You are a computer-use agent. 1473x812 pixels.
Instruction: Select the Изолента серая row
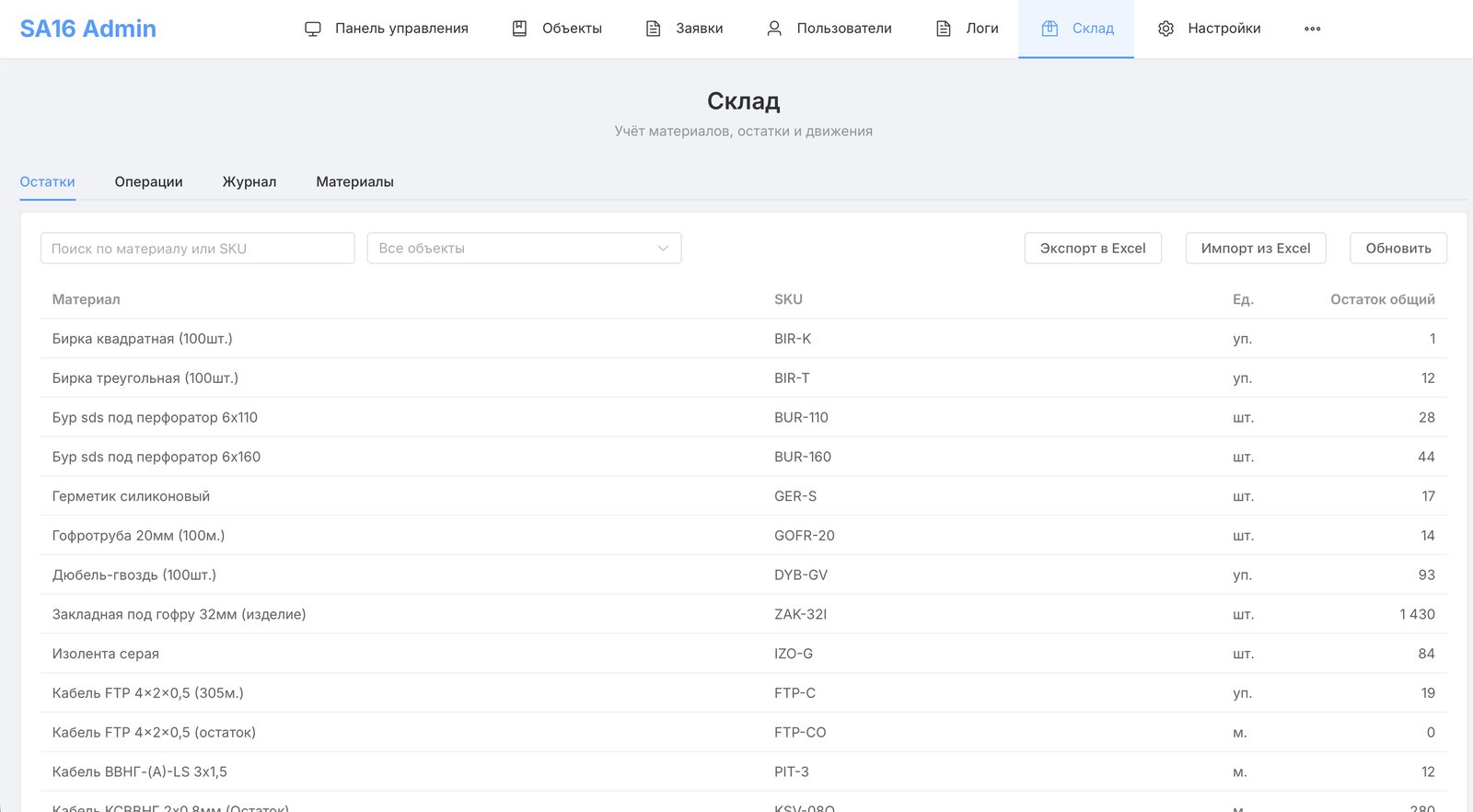(744, 654)
